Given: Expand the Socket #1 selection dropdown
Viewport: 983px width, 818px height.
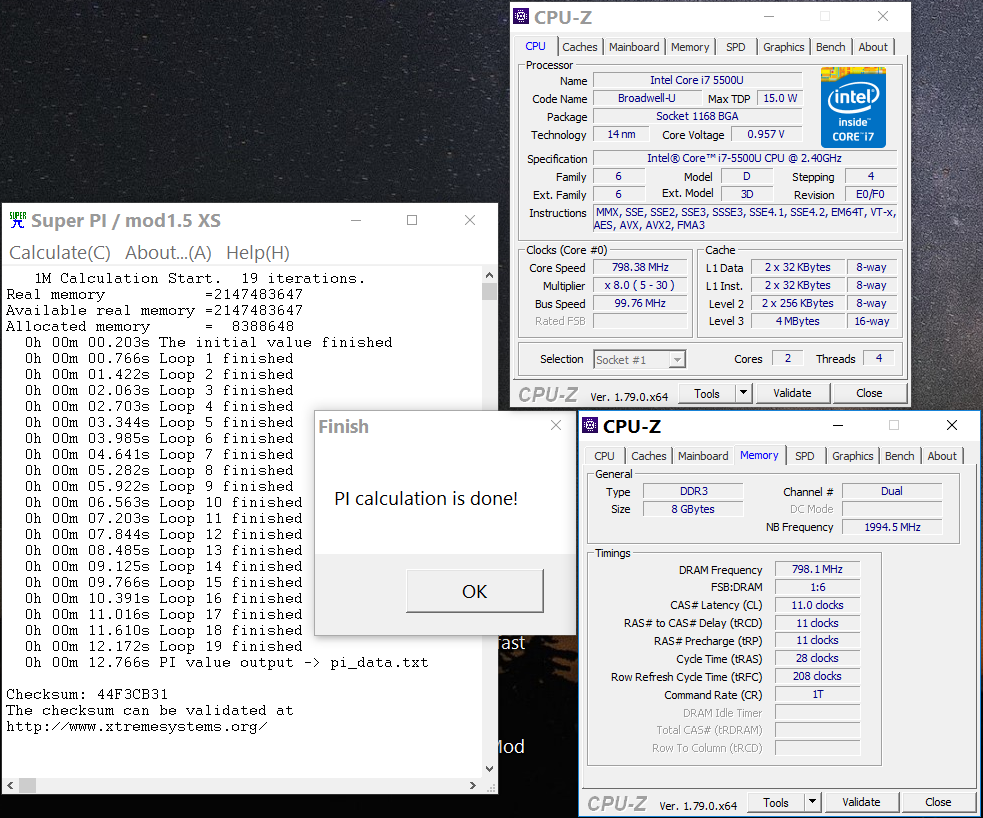Looking at the screenshot, I should [677, 360].
